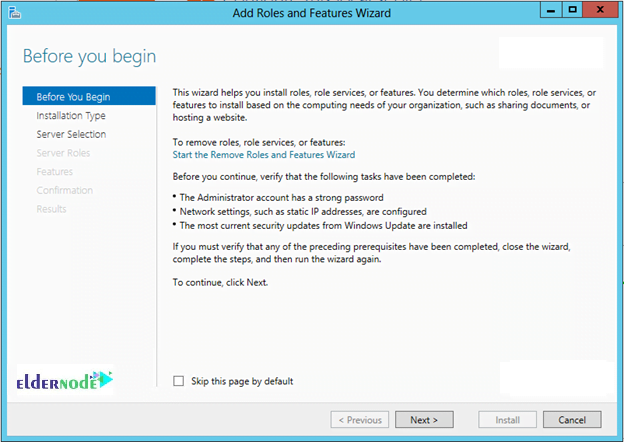Maximize the wizard window
Screen dimensions: 624x442
coord(573,9)
